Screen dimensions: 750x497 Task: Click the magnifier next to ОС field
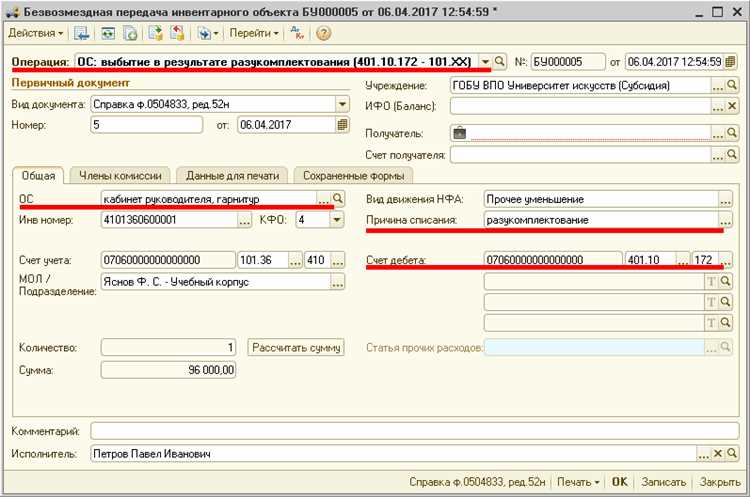338,198
